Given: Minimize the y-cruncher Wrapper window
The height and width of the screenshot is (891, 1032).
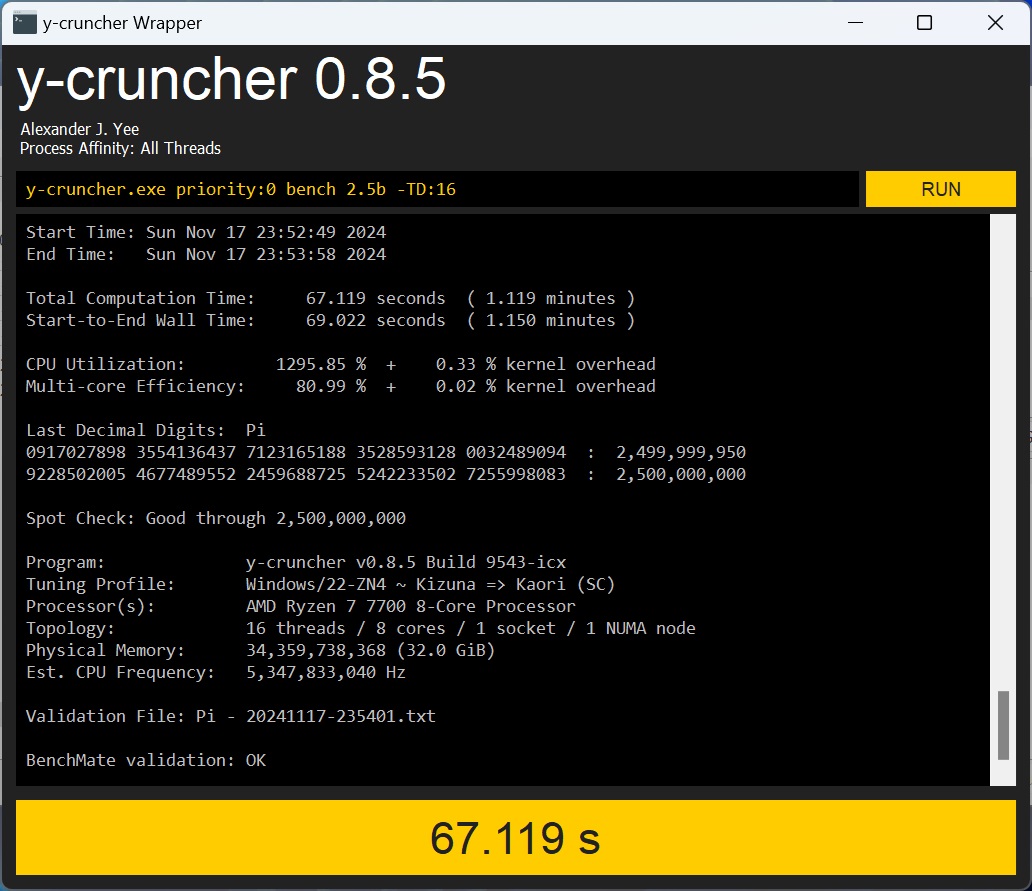Looking at the screenshot, I should click(x=855, y=22).
